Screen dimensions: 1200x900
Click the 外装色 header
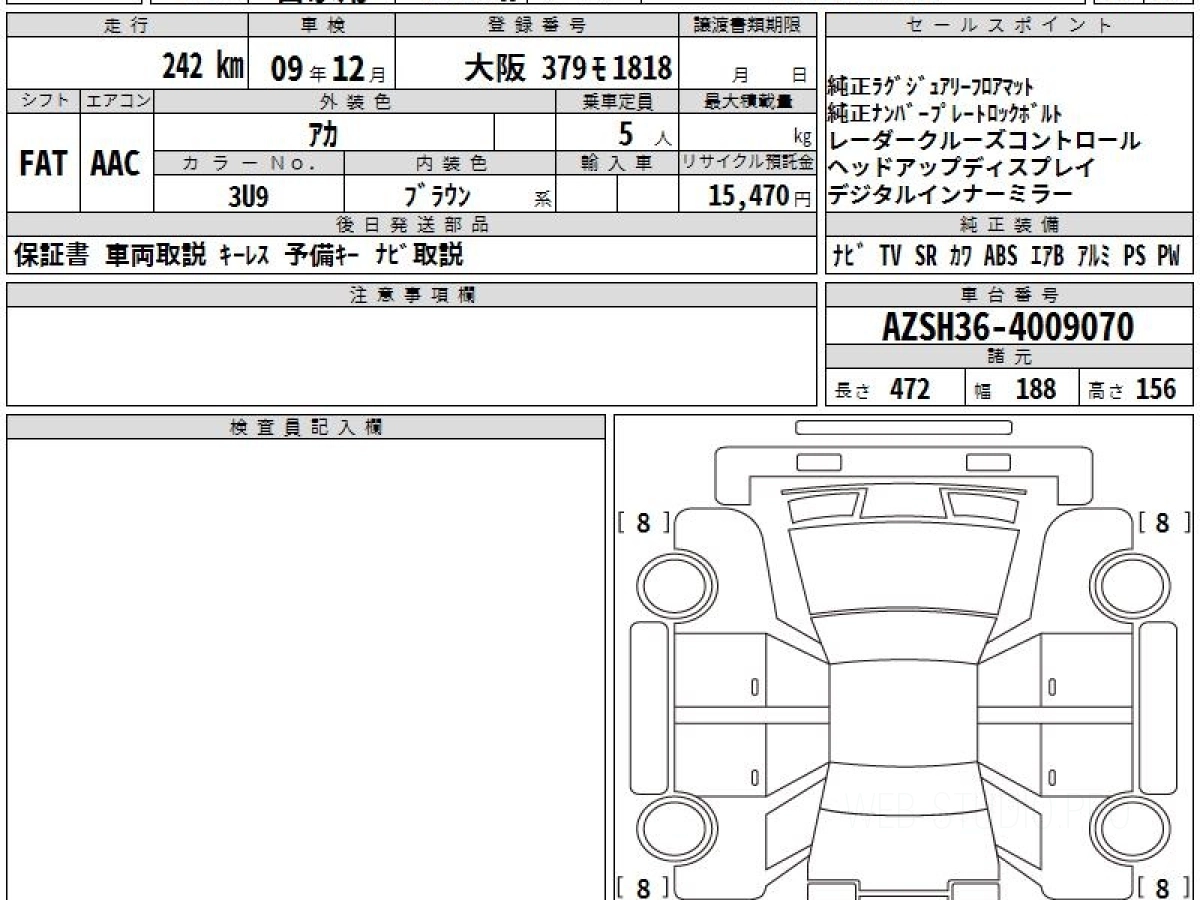click(x=355, y=101)
